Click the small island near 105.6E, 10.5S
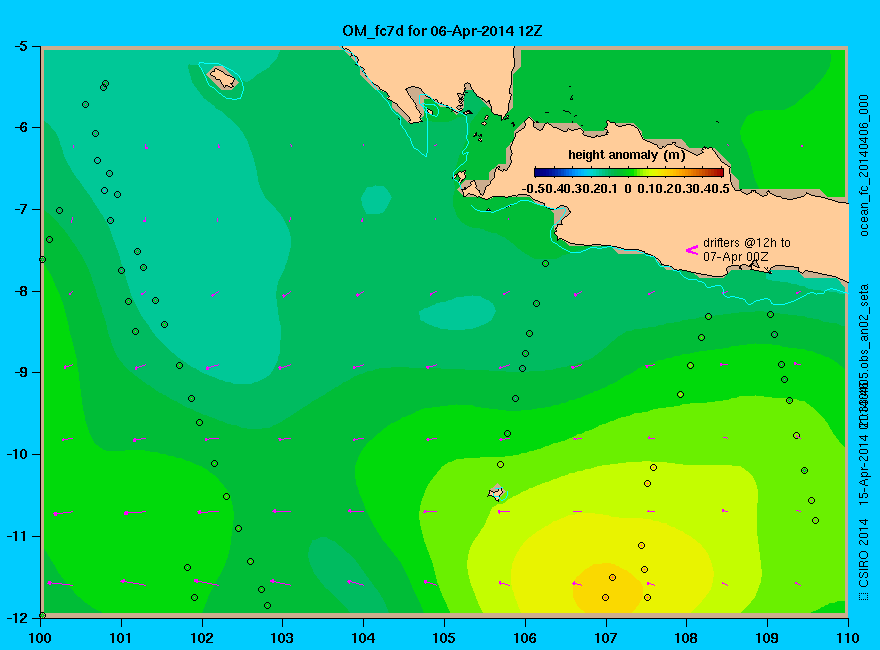The height and width of the screenshot is (650, 880). coord(496,493)
